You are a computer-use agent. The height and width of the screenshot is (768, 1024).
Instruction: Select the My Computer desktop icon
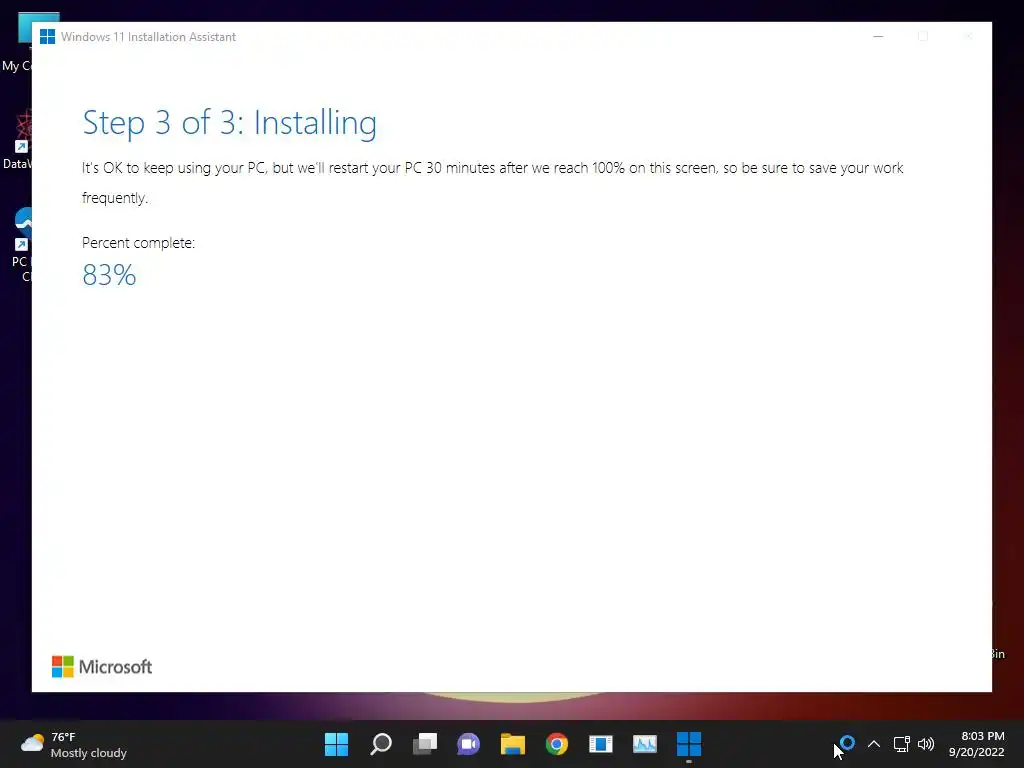pyautogui.click(x=20, y=42)
